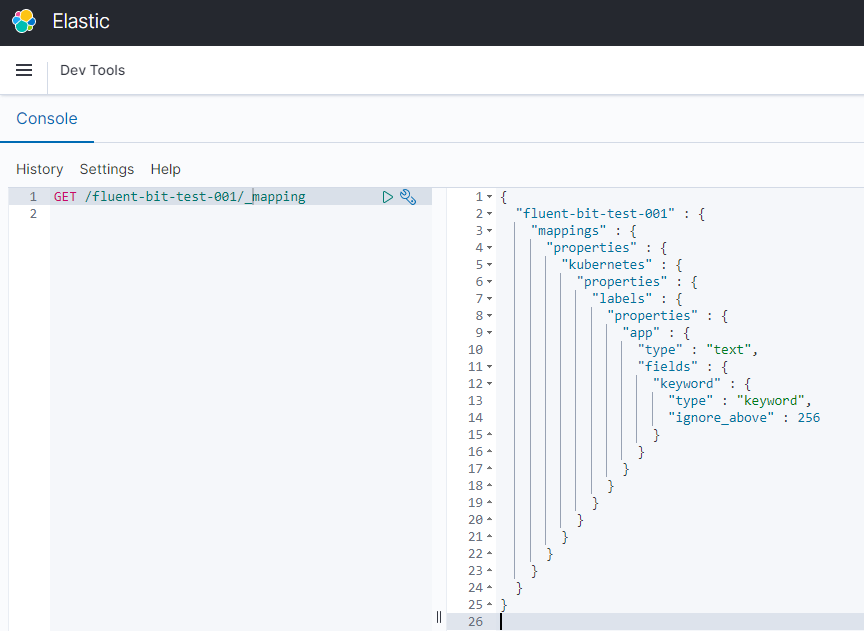Click the GET method keyword in request

pyautogui.click(x=65, y=197)
